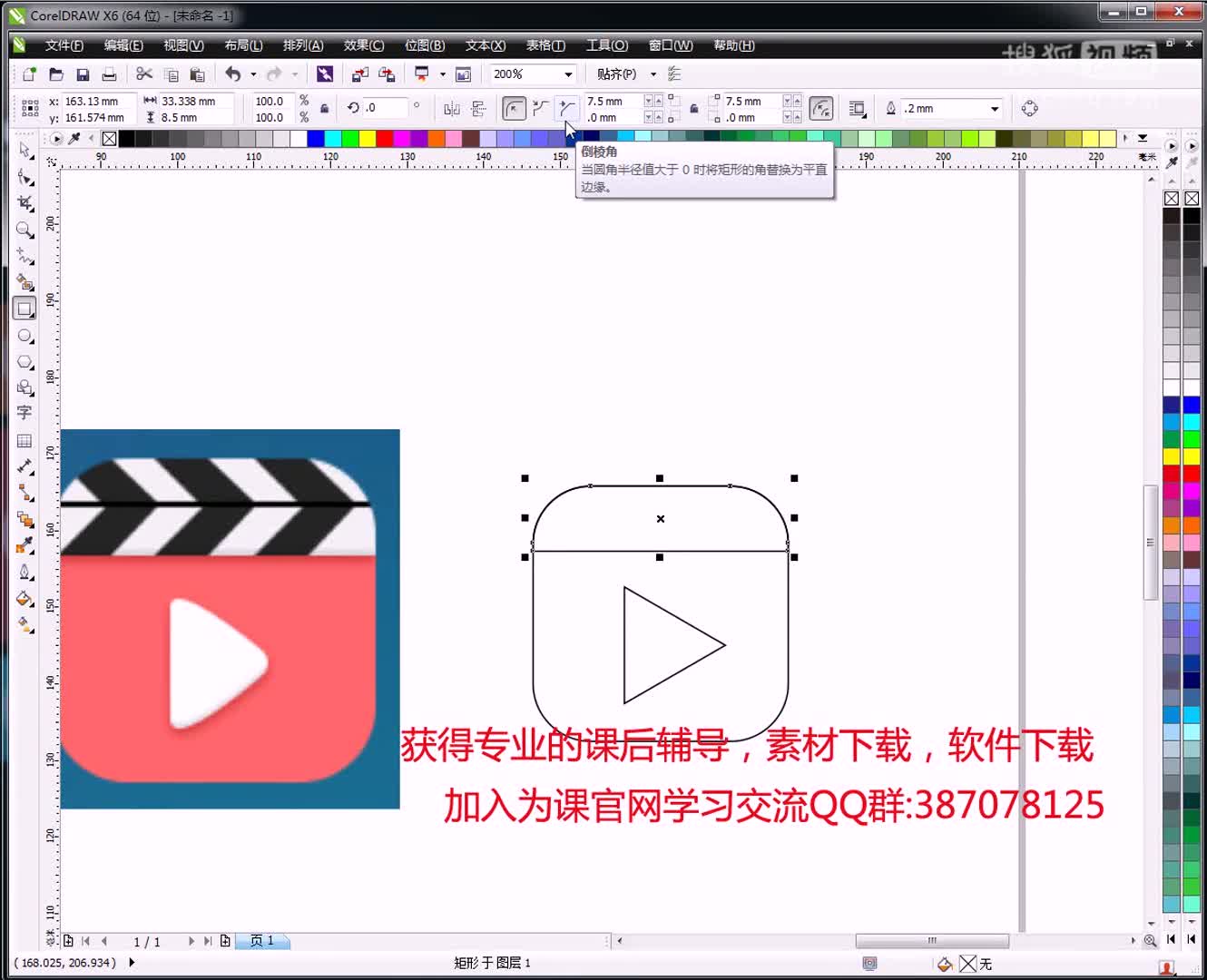Image resolution: width=1207 pixels, height=980 pixels.
Task: Select the Crop tool
Action: pyautogui.click(x=25, y=203)
